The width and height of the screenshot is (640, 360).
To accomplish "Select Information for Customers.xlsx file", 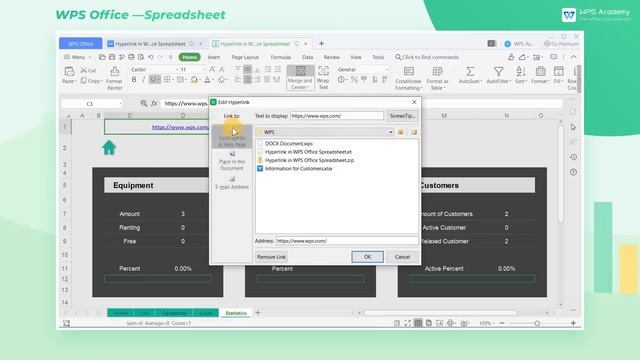I will [299, 168].
